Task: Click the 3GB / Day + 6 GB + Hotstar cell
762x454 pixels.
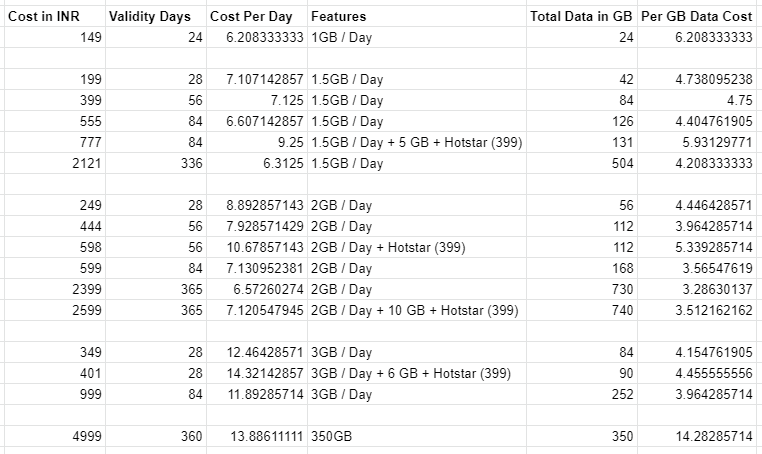Action: 417,373
